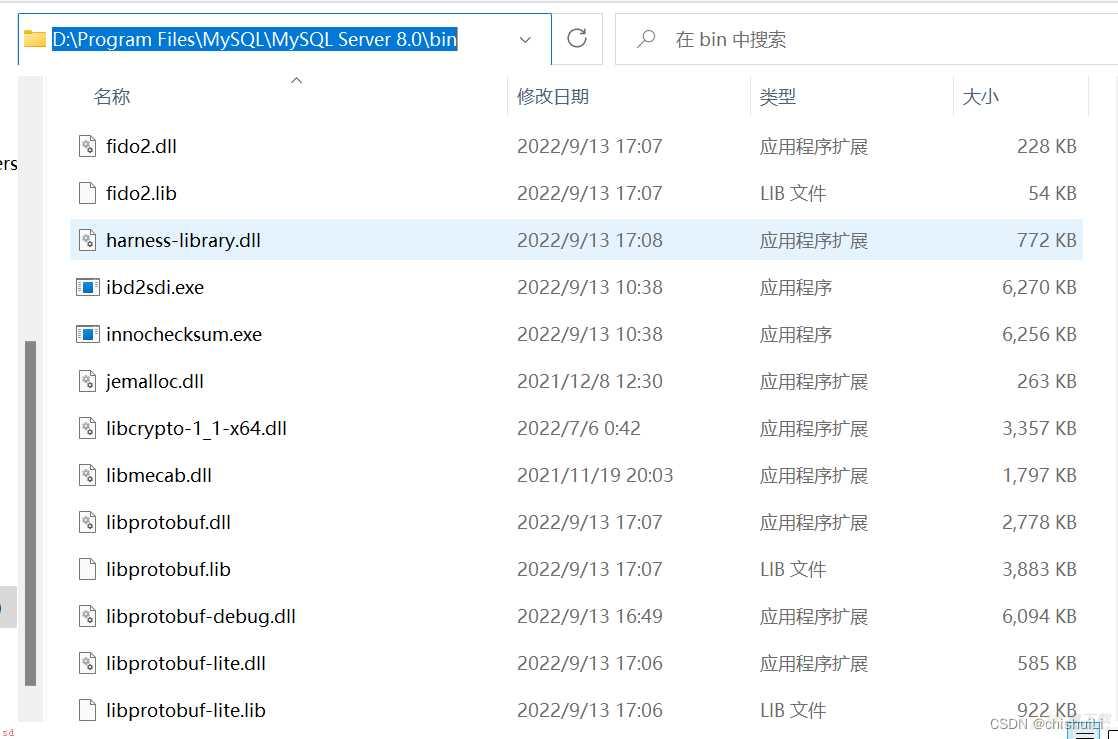Click size 3,357 KB of libcrypto

[1040, 429]
